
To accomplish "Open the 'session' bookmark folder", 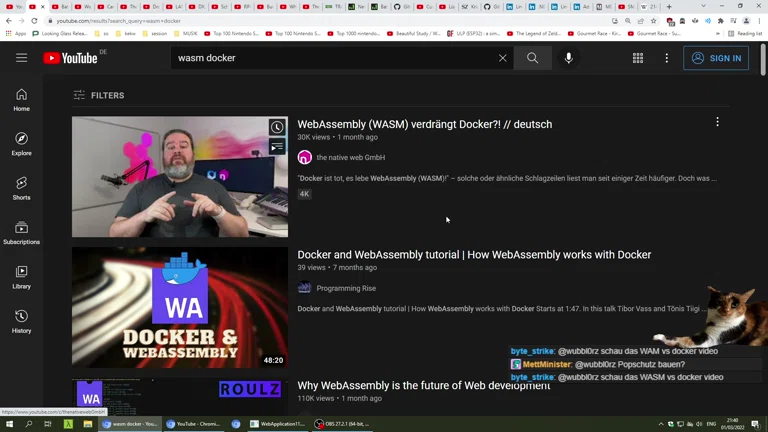I will [x=155, y=34].
